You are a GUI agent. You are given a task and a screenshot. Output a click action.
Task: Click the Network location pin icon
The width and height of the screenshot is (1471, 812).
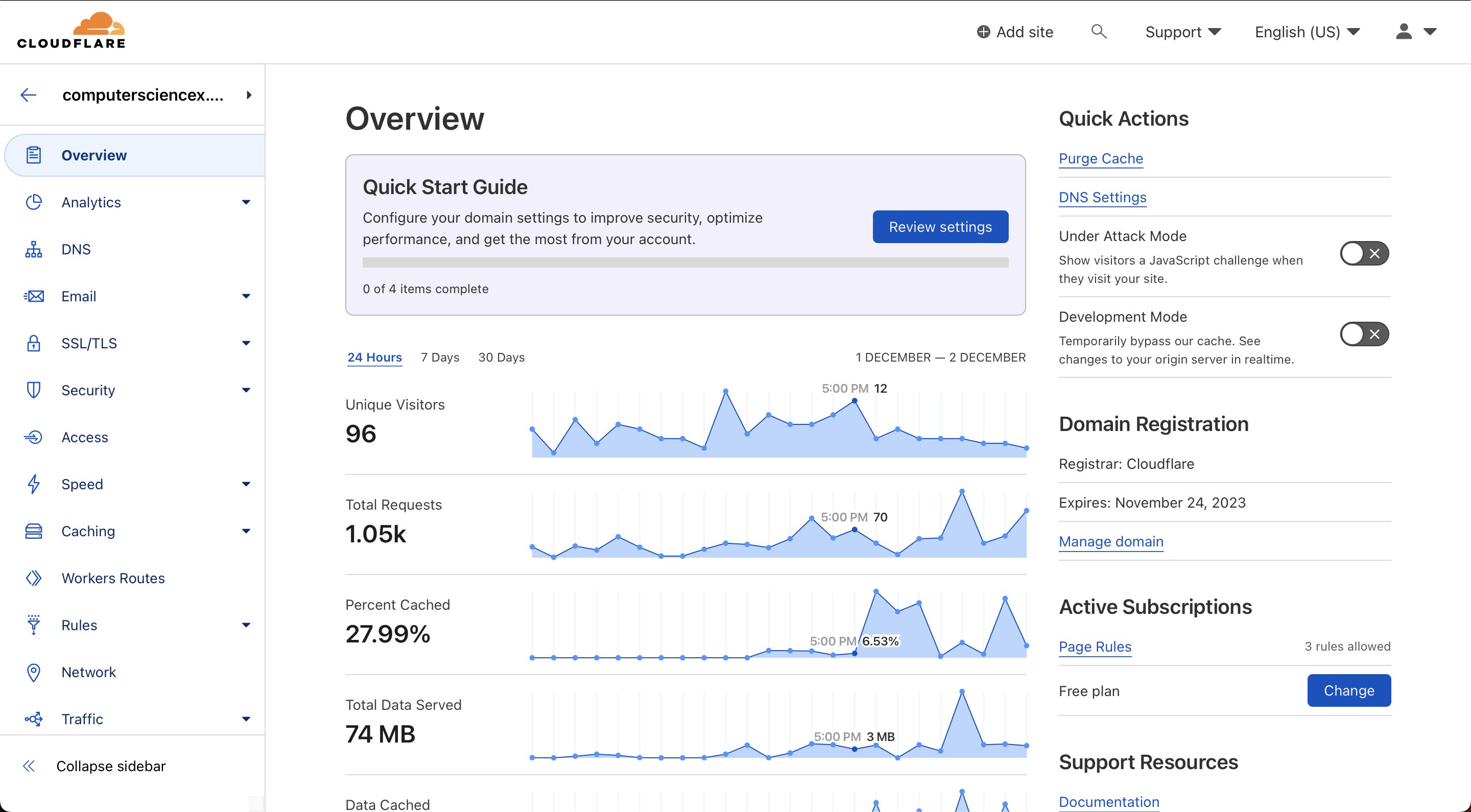34,673
